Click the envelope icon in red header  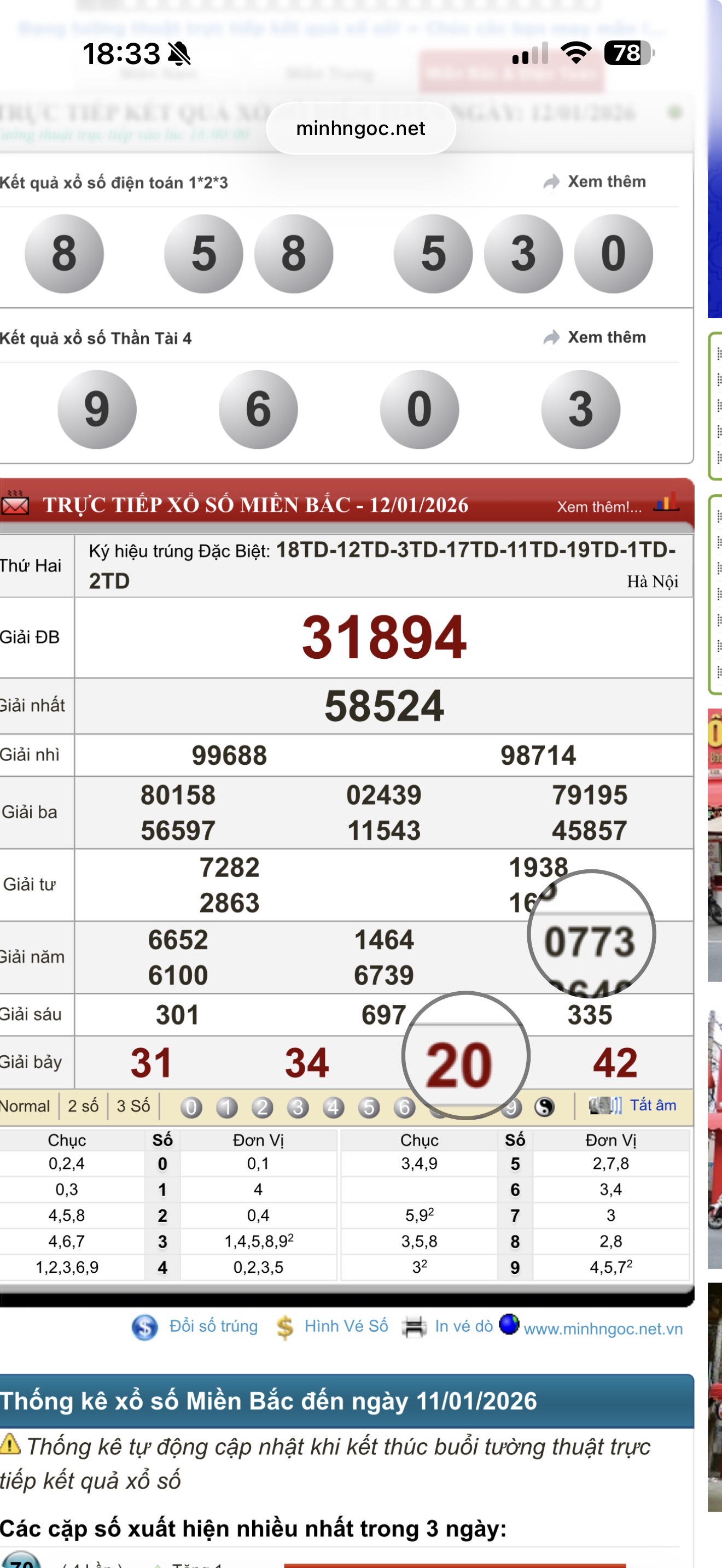(x=15, y=504)
